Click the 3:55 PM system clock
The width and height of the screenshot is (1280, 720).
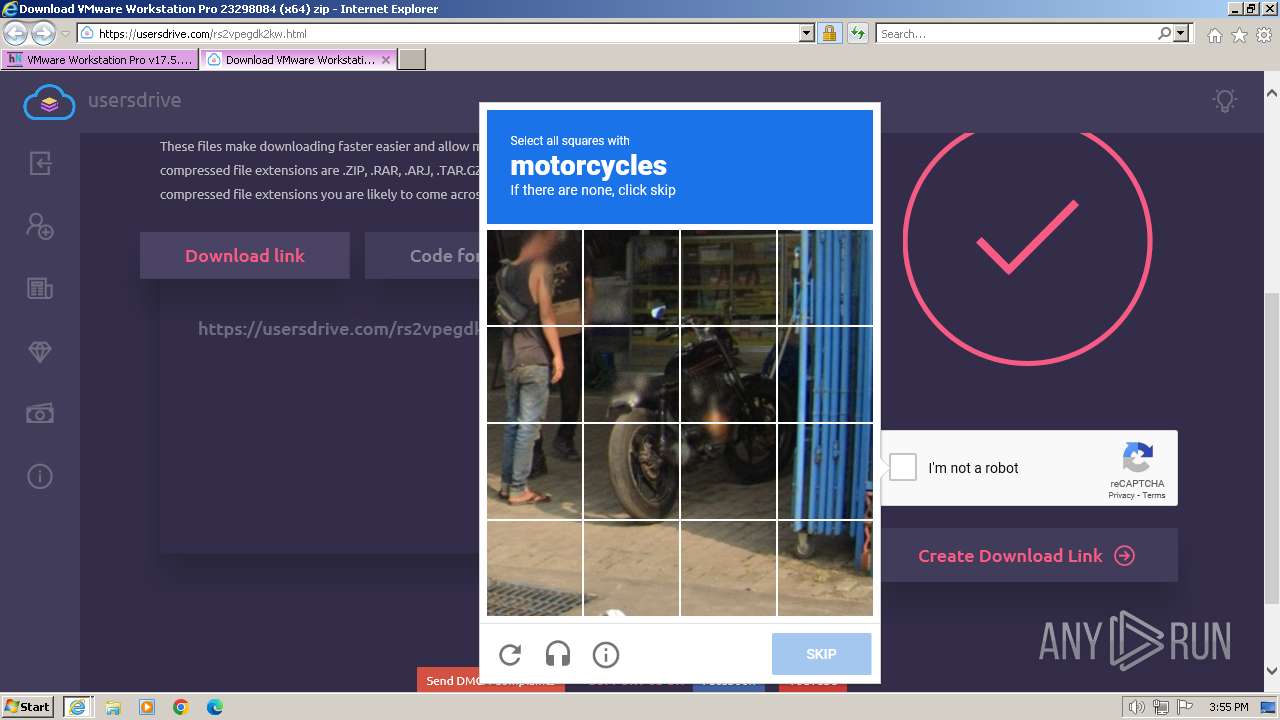(x=1228, y=707)
